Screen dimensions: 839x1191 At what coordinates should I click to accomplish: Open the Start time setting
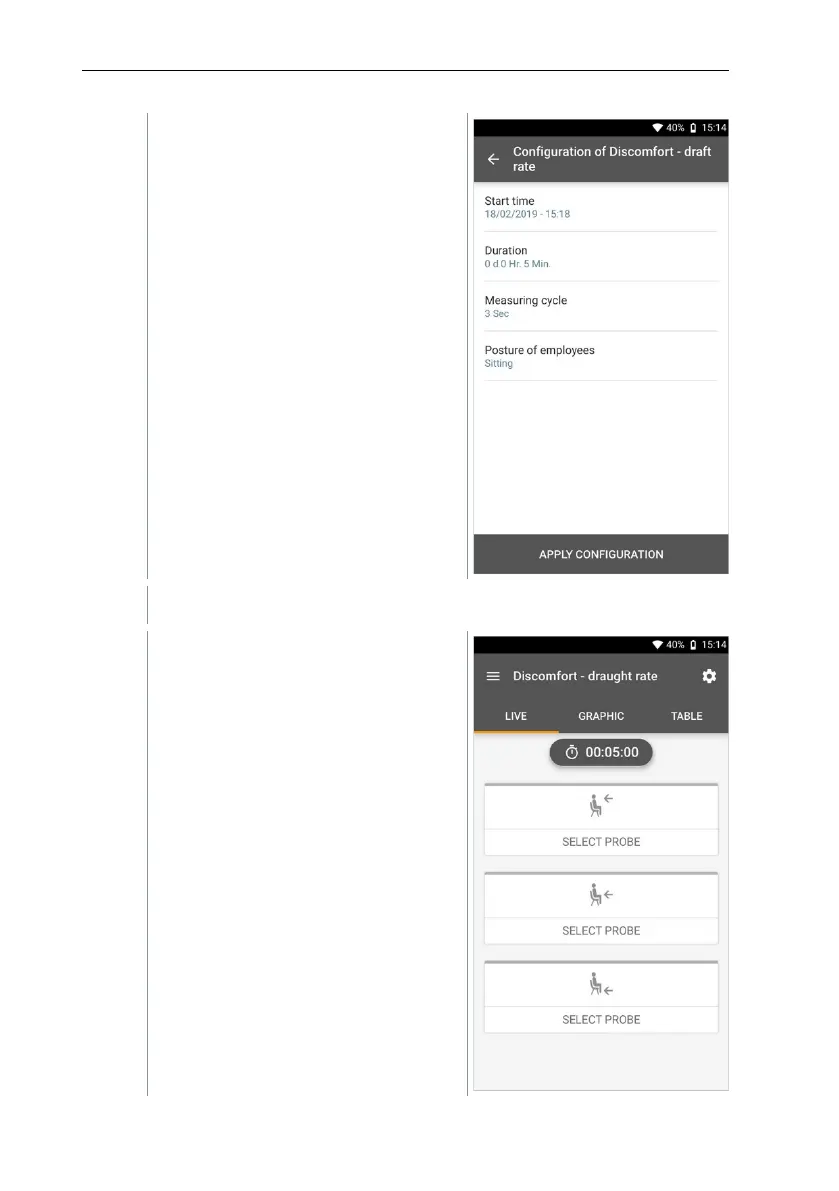click(x=601, y=207)
